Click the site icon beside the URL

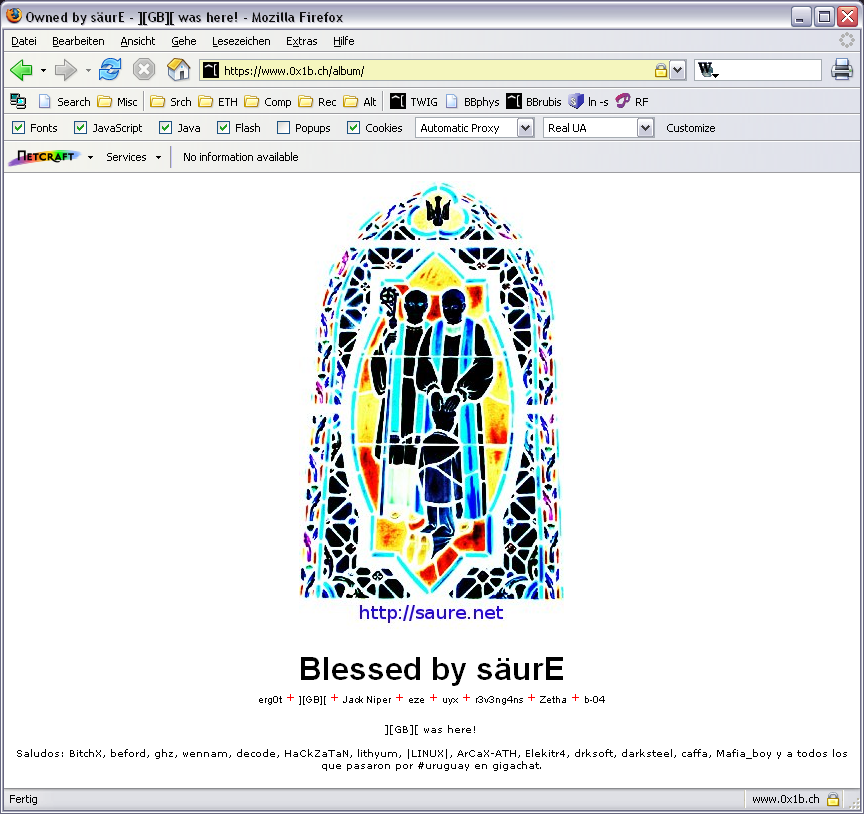[x=210, y=70]
